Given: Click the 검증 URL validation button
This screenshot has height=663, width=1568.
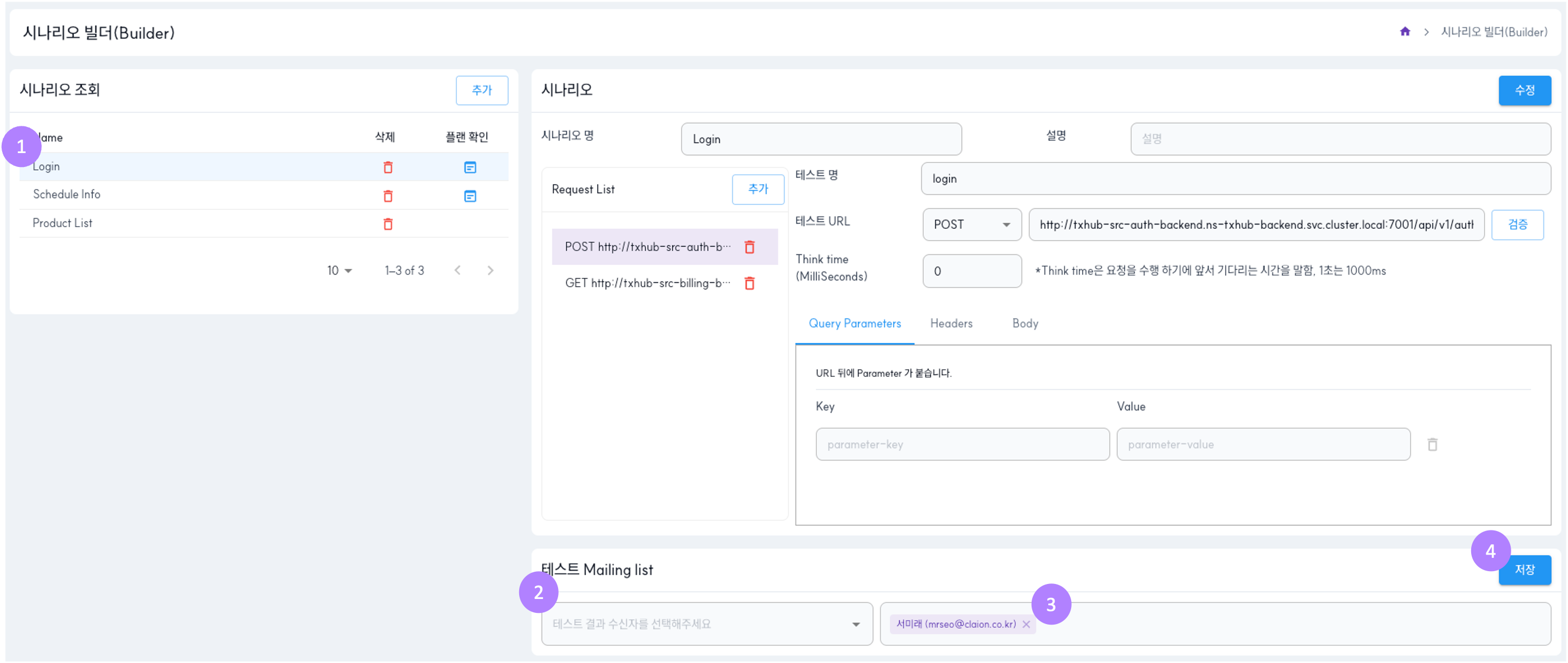Looking at the screenshot, I should pos(1517,225).
